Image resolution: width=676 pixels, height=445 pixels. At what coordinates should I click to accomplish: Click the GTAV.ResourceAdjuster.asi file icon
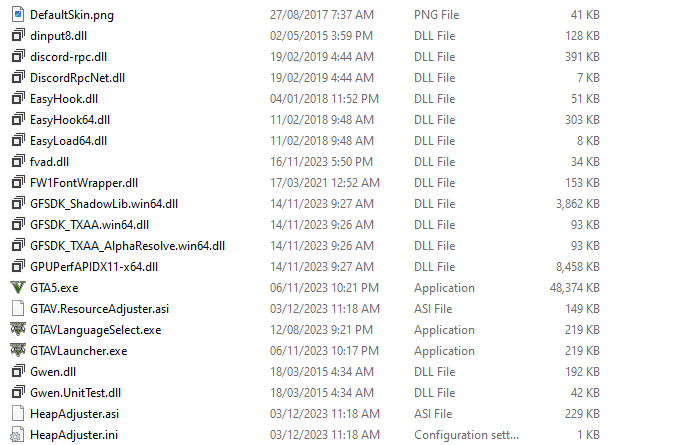pyautogui.click(x=18, y=309)
